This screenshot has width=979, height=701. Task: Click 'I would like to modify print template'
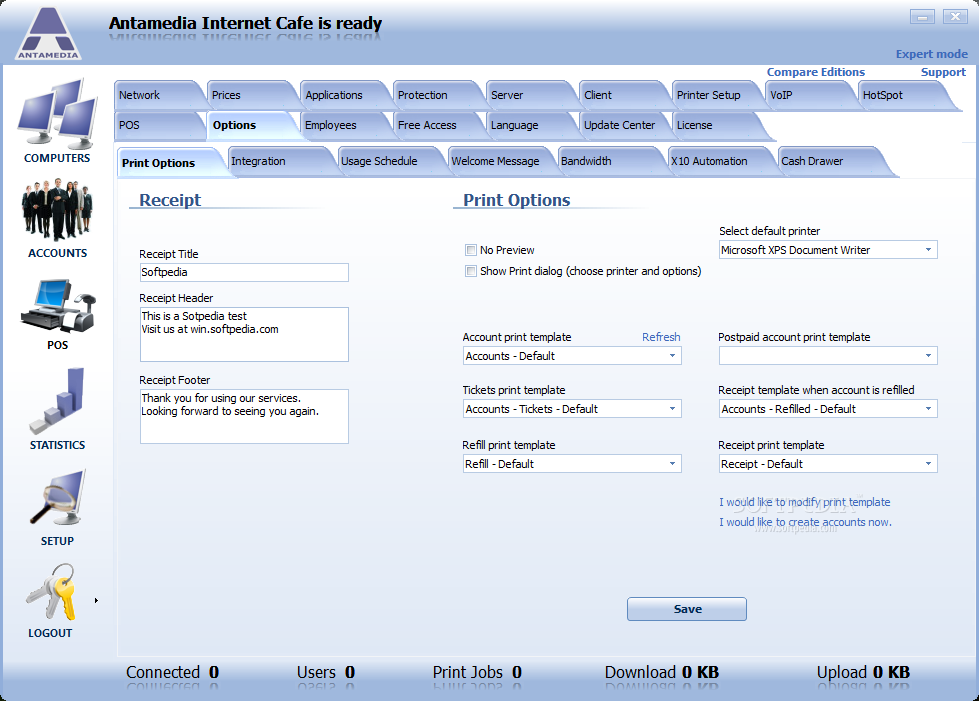pyautogui.click(x=805, y=502)
